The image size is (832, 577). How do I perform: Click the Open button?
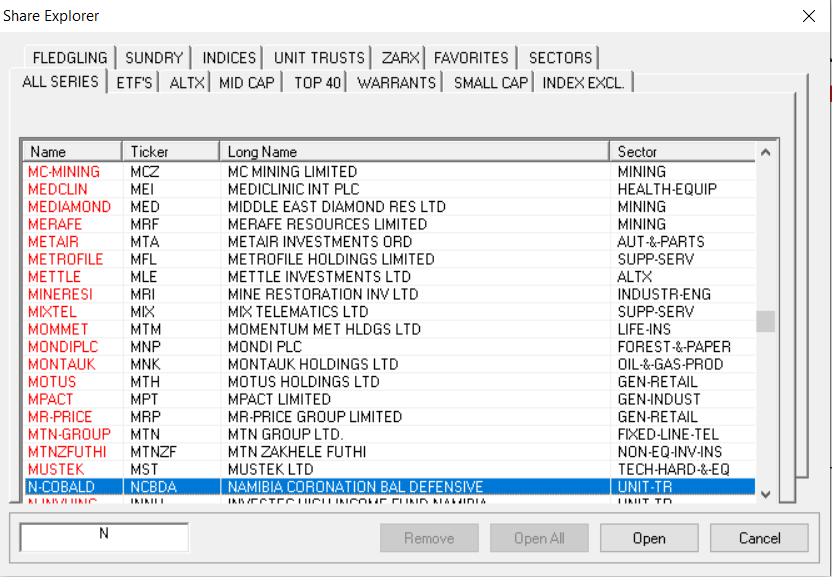click(x=649, y=538)
